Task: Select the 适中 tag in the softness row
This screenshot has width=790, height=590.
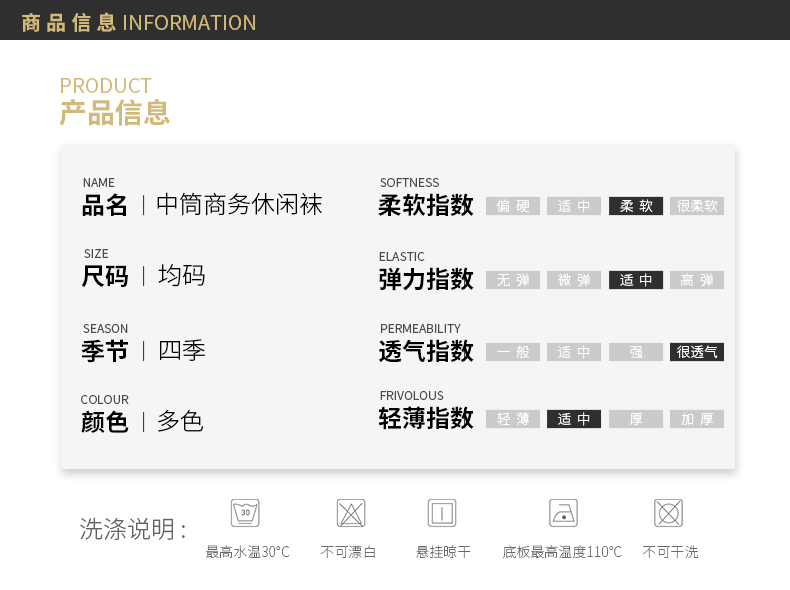Action: tap(574, 206)
